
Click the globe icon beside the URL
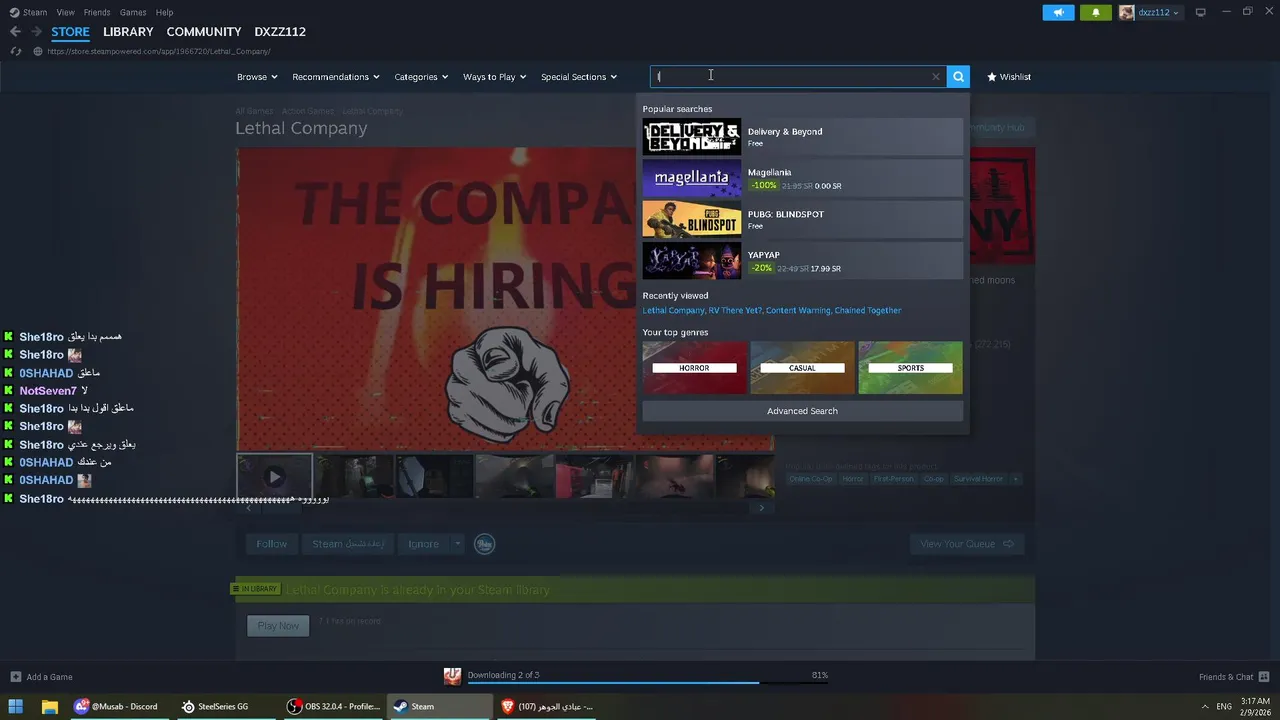(37, 51)
